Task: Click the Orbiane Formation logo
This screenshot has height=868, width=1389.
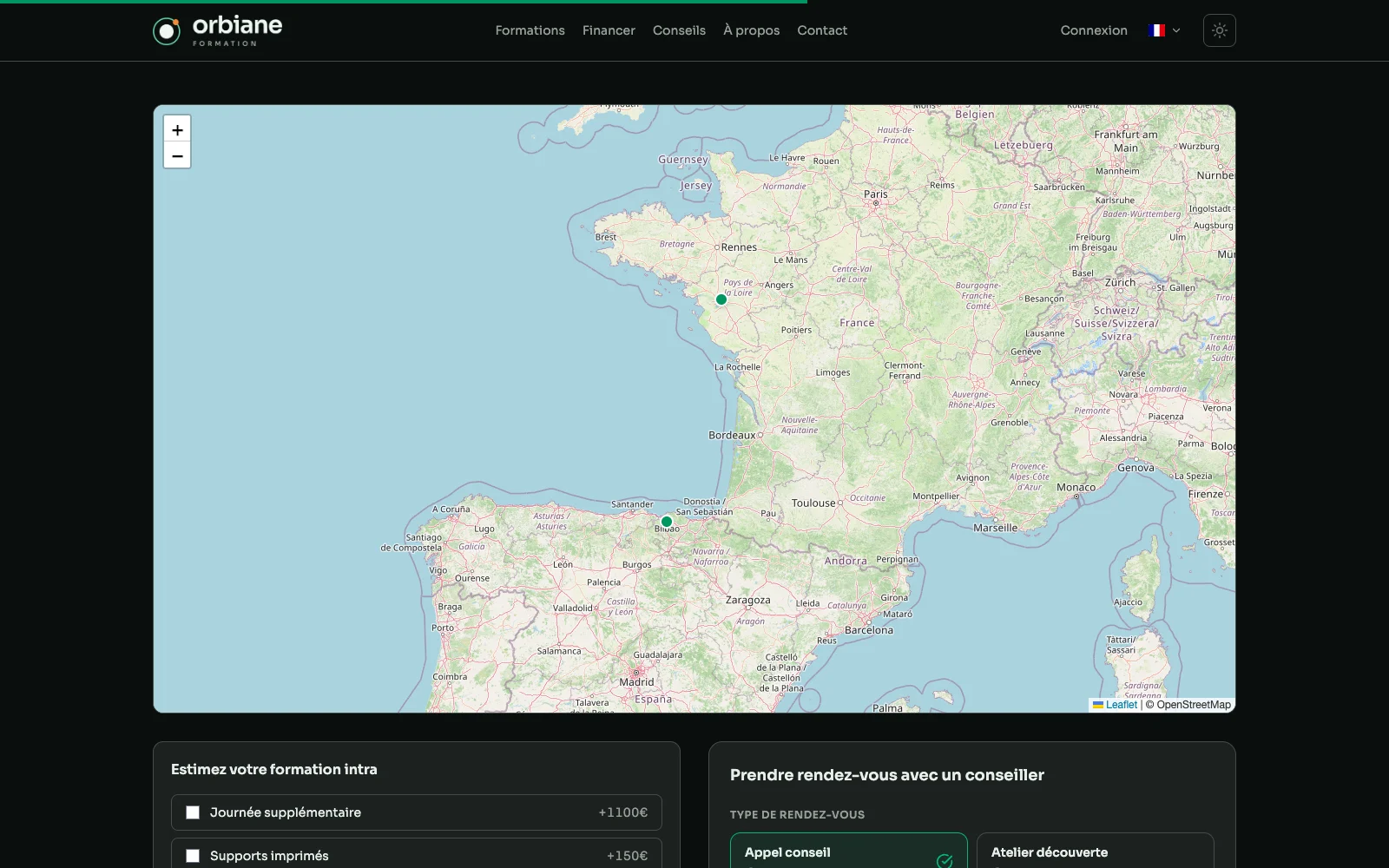Action: pos(218,30)
